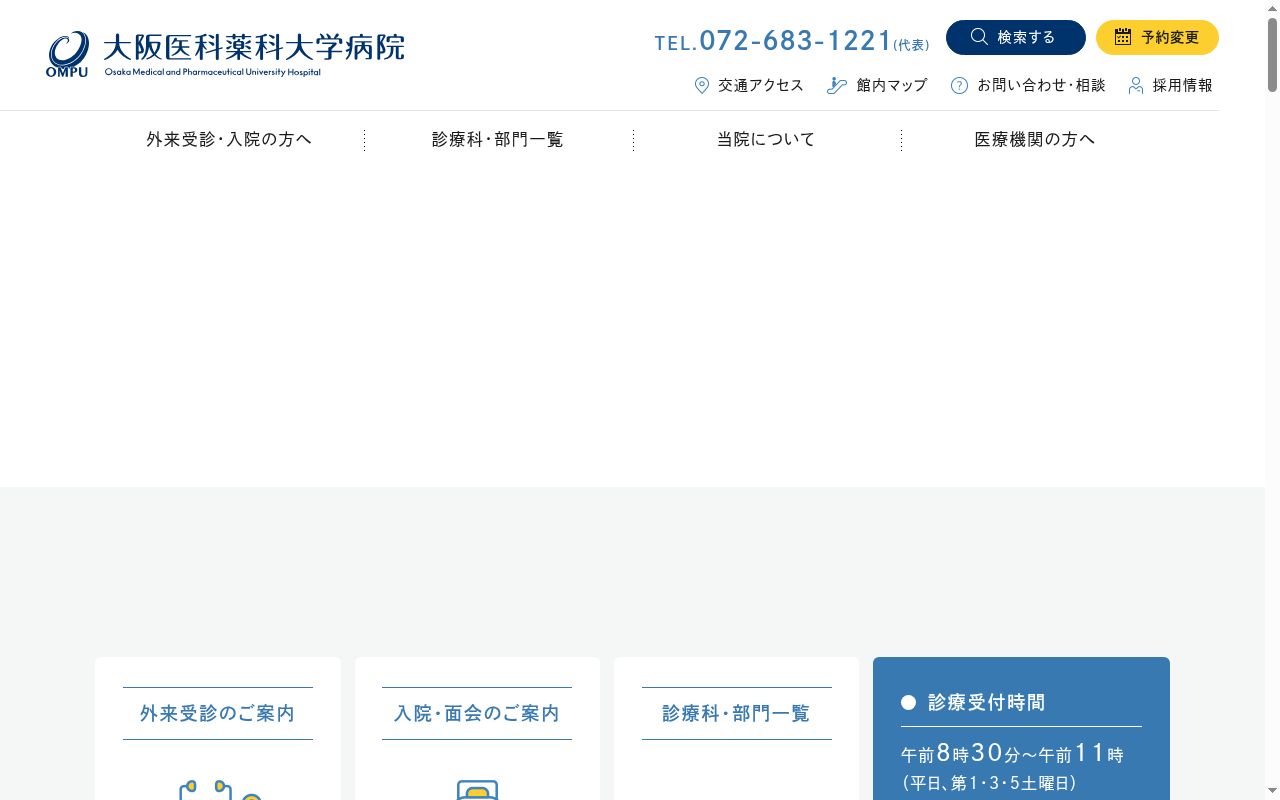
Task: Click the OMPU hospital logo
Action: coord(67,54)
